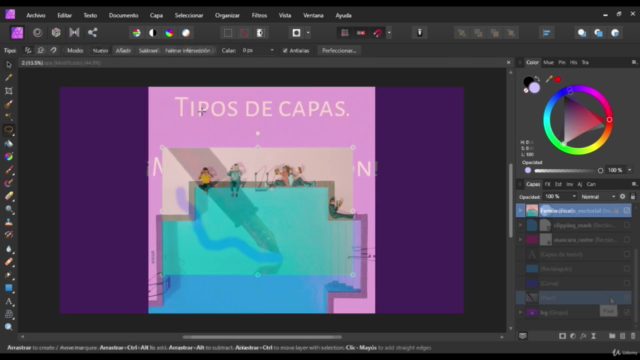Viewport: 640px width, 360px height.
Task: Open the Filtros menu
Action: coord(259,16)
